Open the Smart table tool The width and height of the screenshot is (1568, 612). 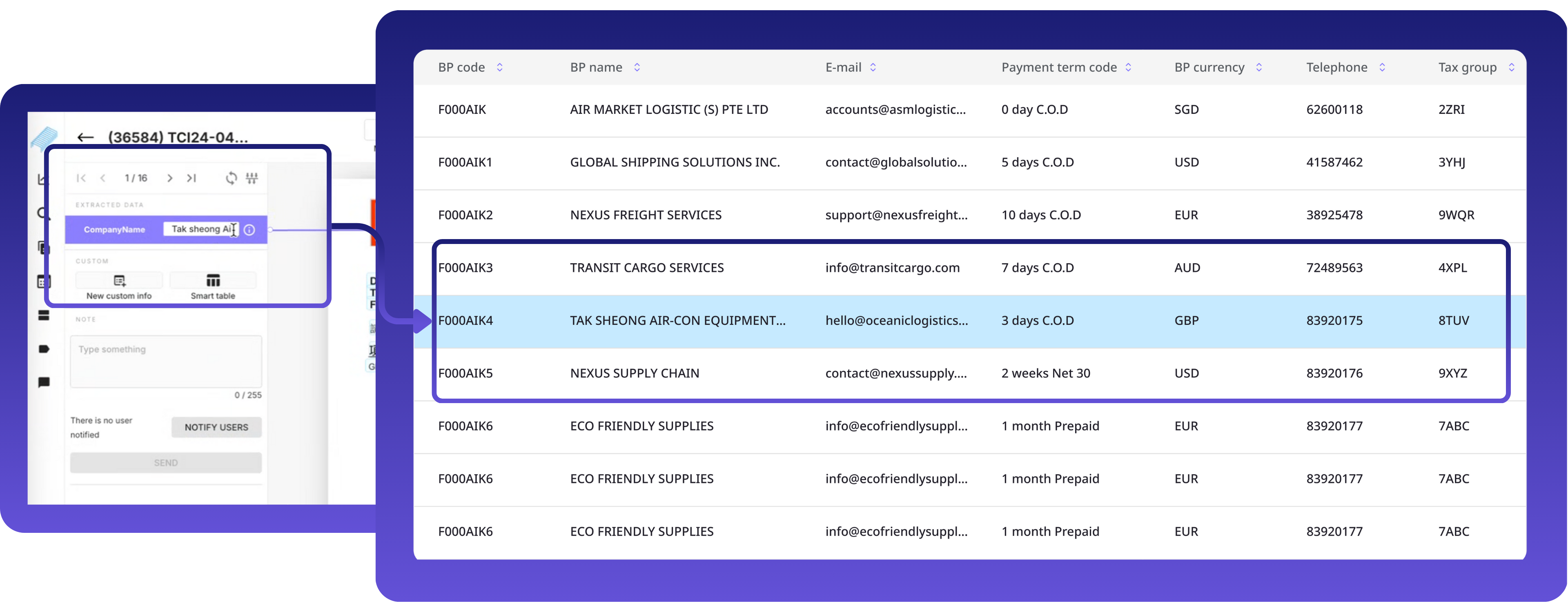point(213,281)
